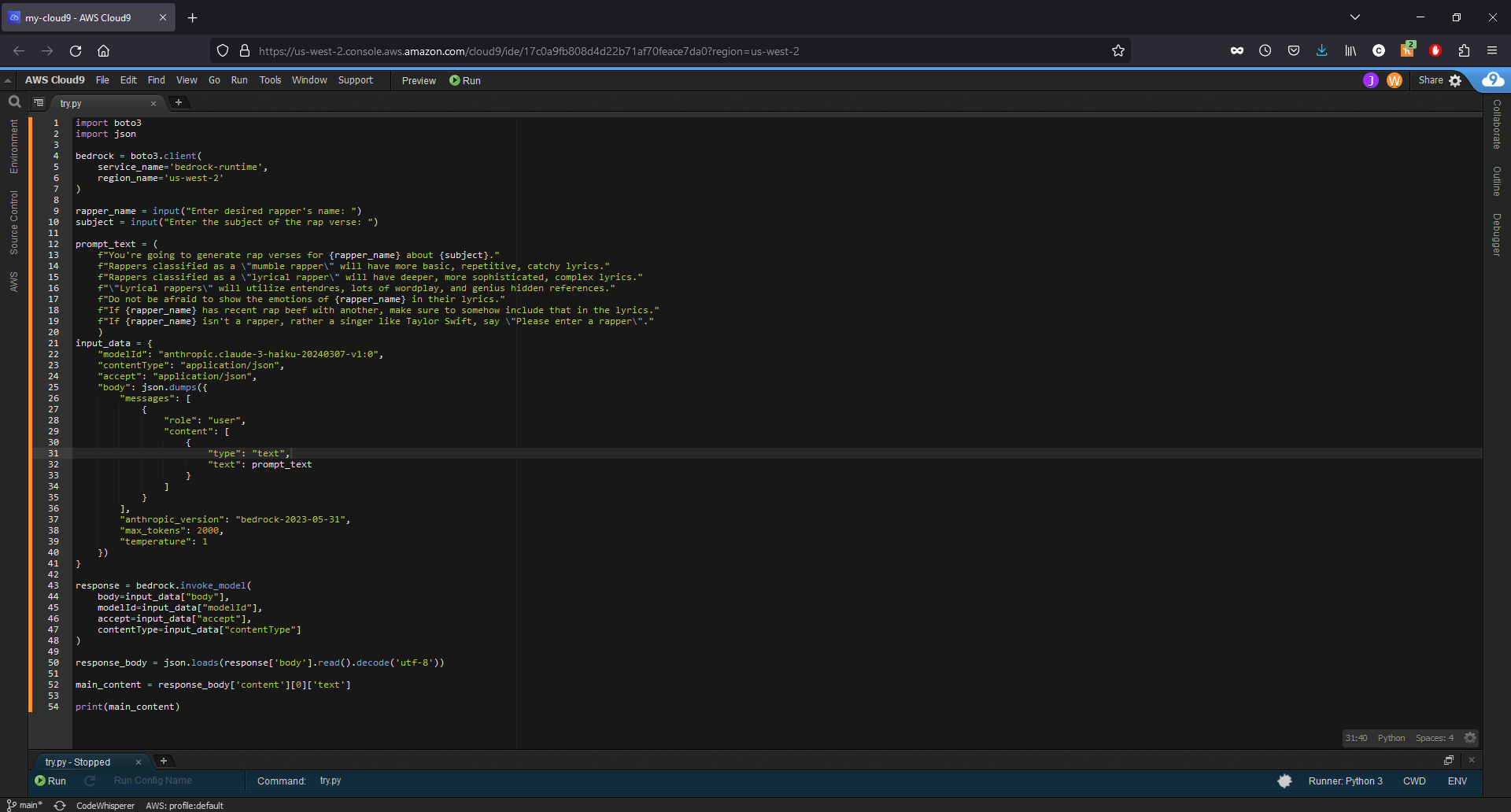
Task: Click the Cloud9 cloud logo icon
Action: click(x=1493, y=80)
